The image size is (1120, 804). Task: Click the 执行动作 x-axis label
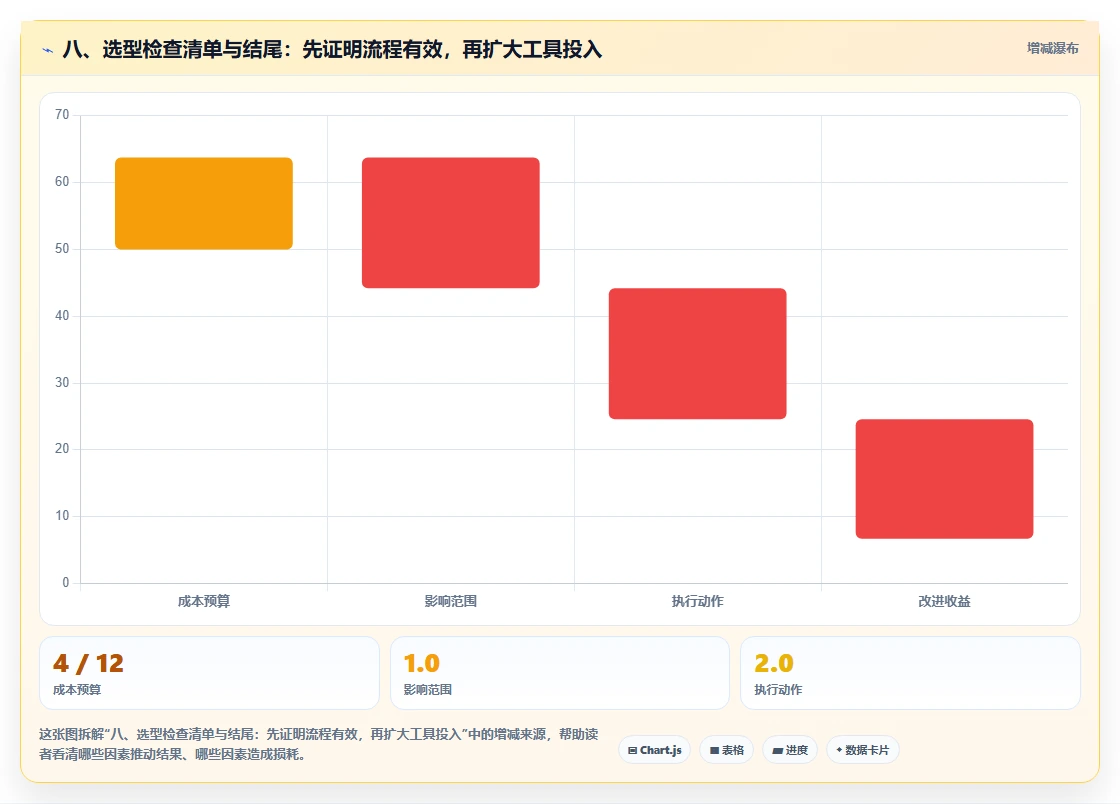pos(698,601)
